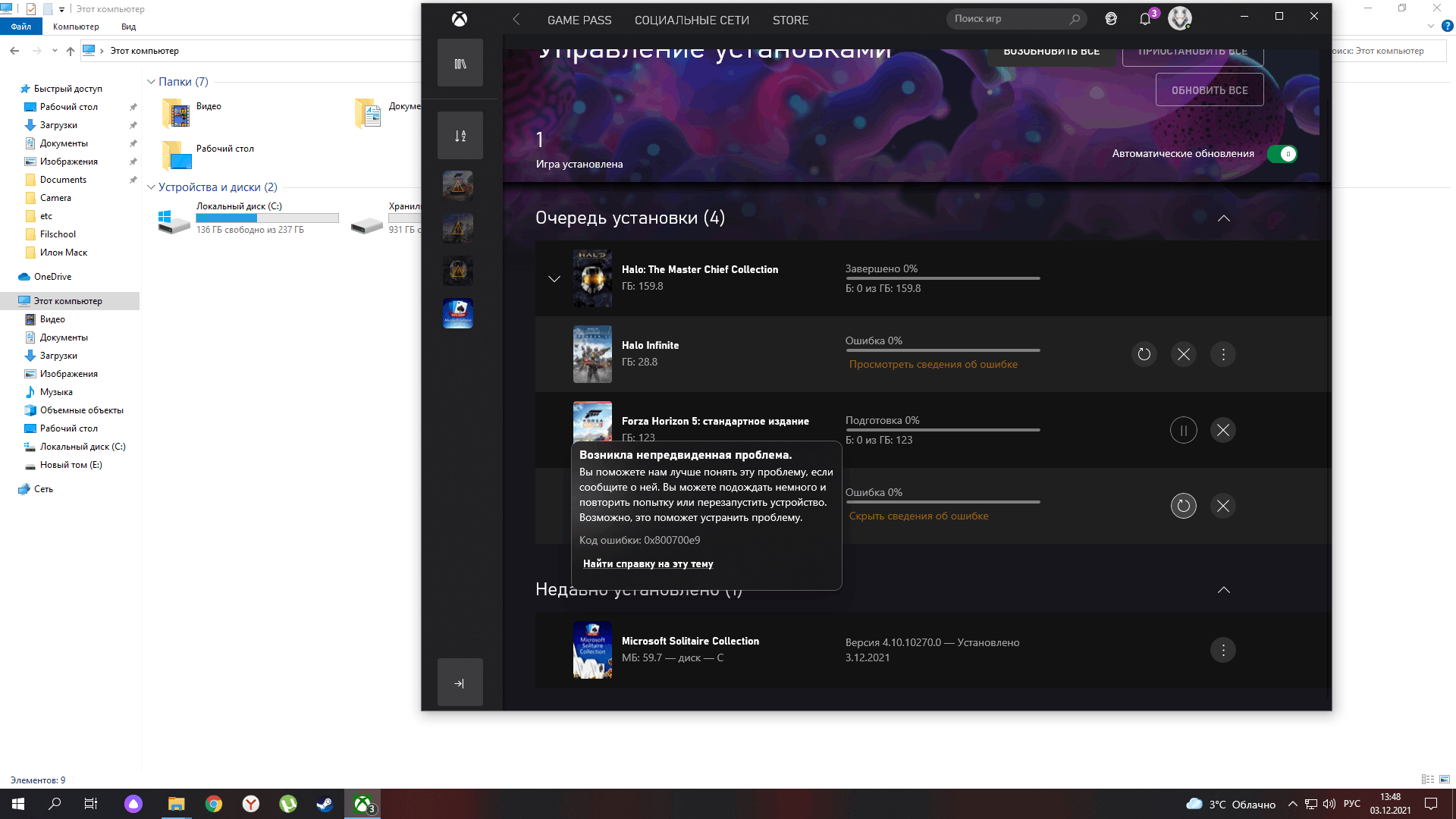The image size is (1456, 819).
Task: Open Explorer Файл menu
Action: pos(21,27)
